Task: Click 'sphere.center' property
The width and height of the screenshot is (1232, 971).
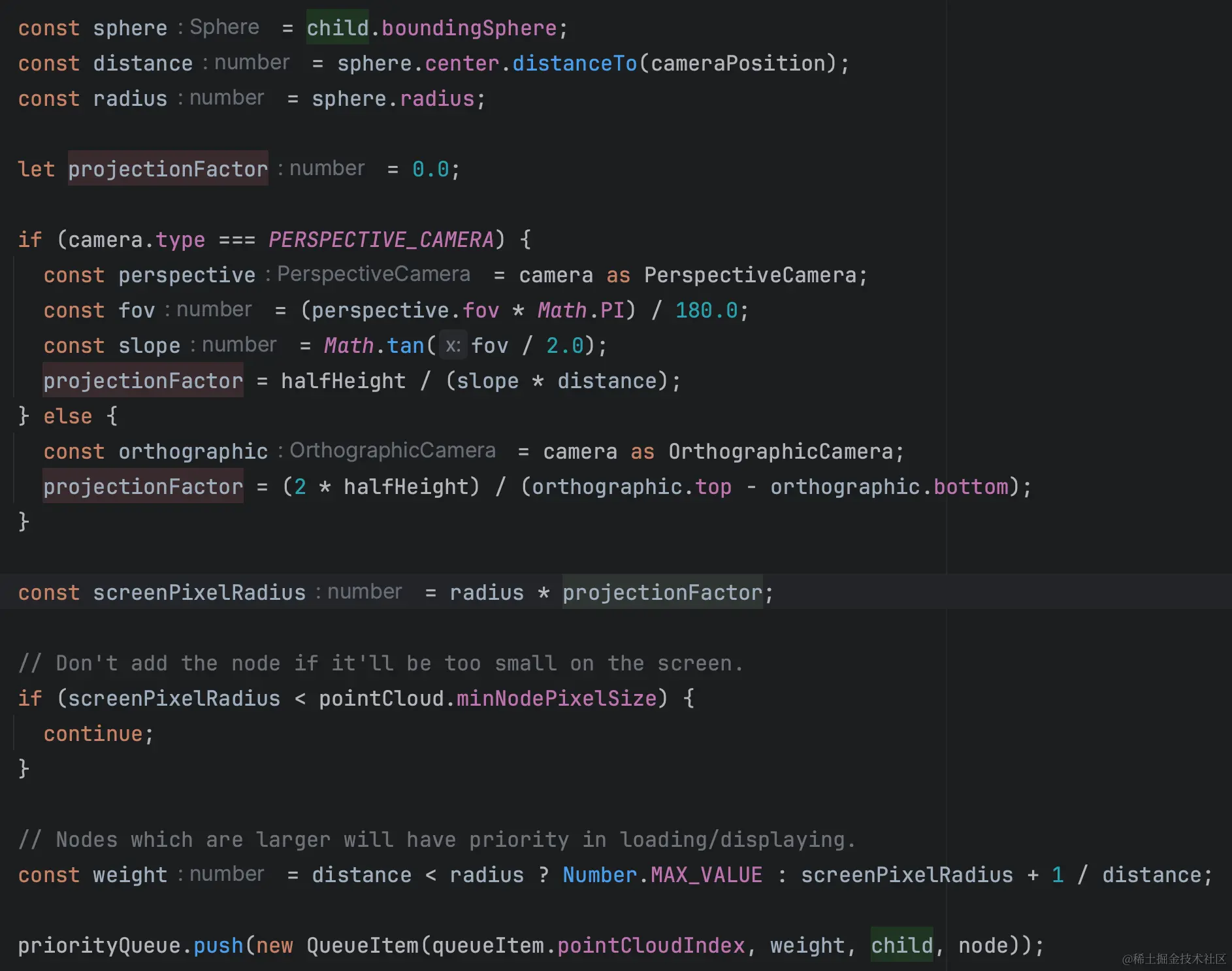Action: click(x=418, y=63)
